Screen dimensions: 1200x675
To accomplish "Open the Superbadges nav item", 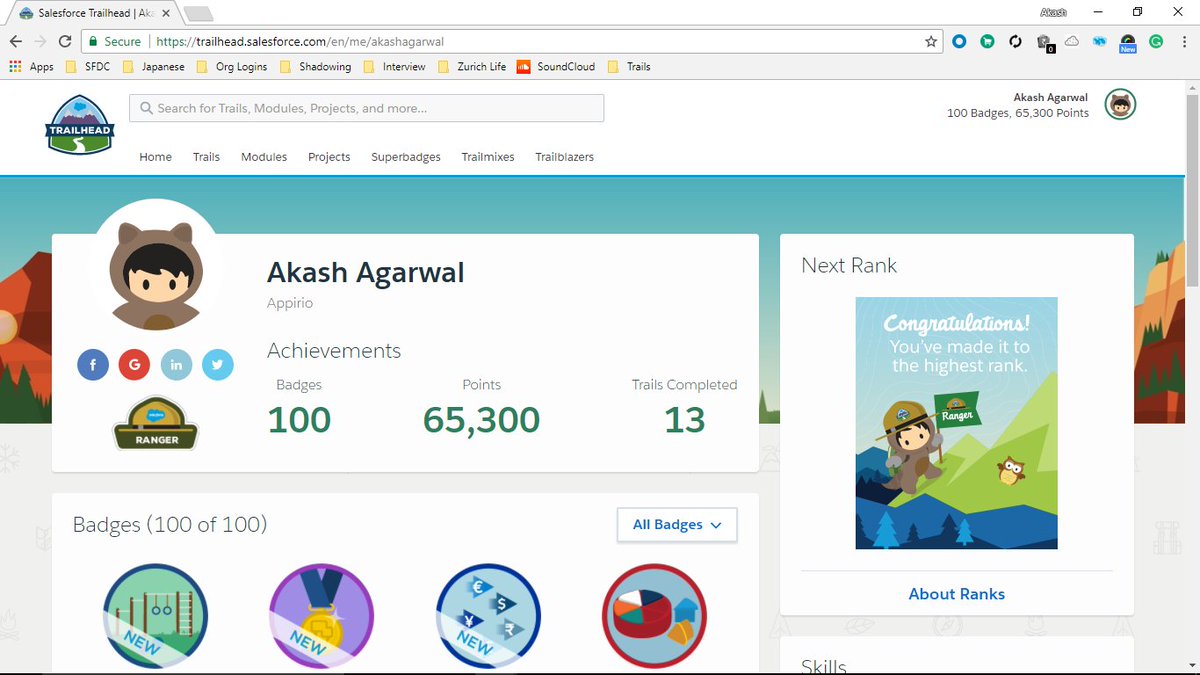I will click(x=406, y=157).
